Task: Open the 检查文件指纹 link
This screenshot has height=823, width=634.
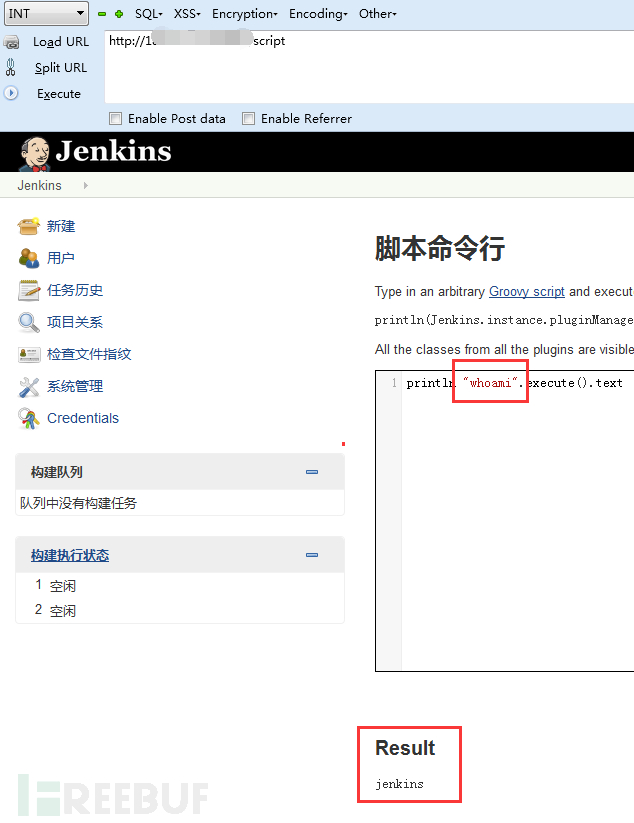Action: click(x=89, y=354)
